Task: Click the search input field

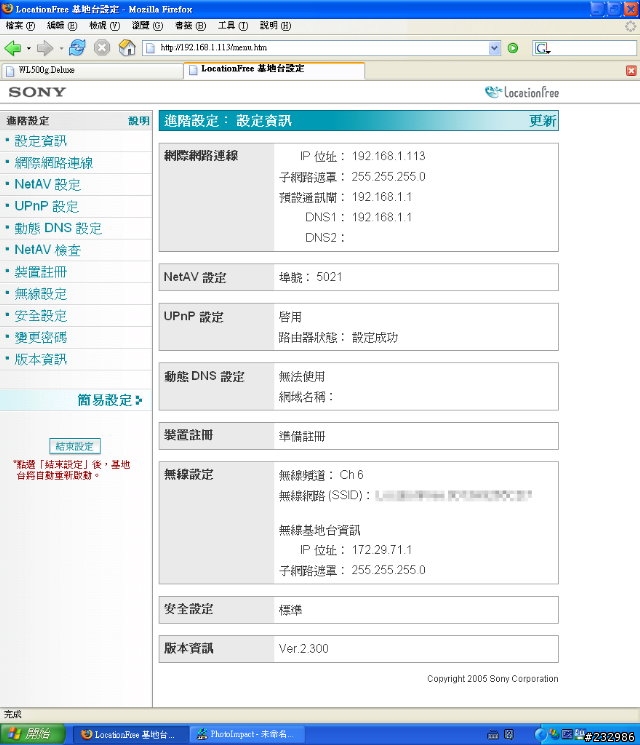Action: [x=594, y=48]
